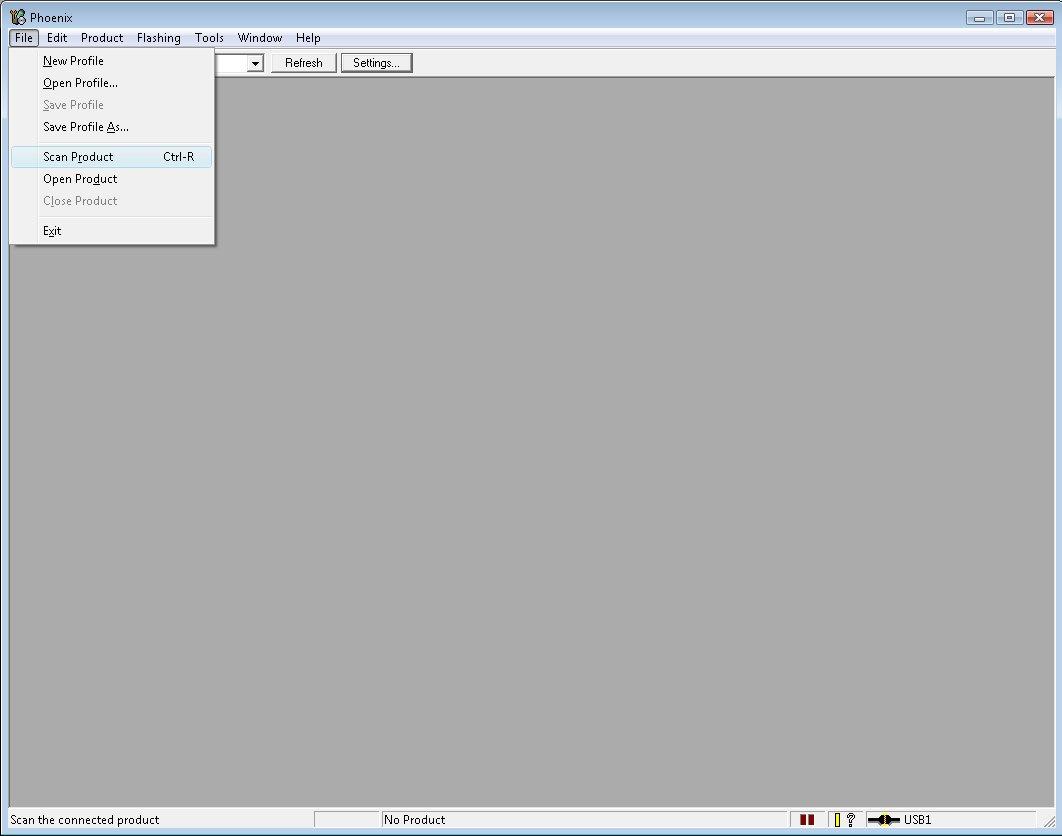Open the Edit menu
1062x836 pixels.
[x=57, y=38]
